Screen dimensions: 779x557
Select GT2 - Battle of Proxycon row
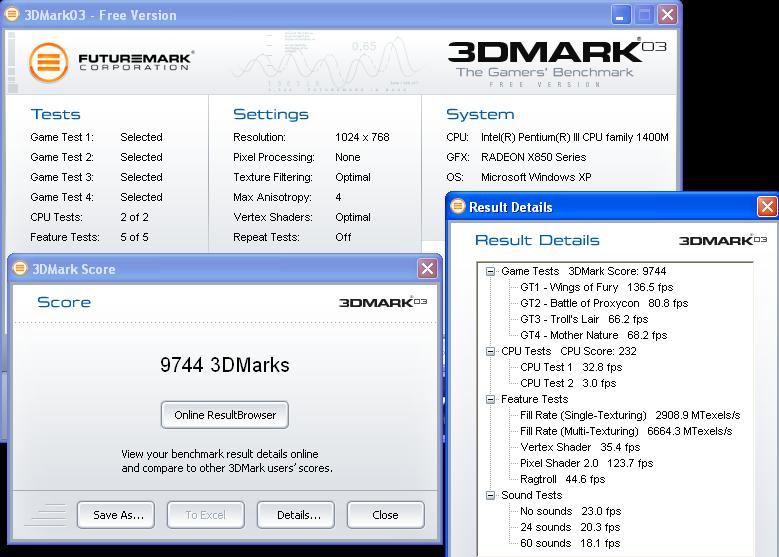(x=604, y=303)
